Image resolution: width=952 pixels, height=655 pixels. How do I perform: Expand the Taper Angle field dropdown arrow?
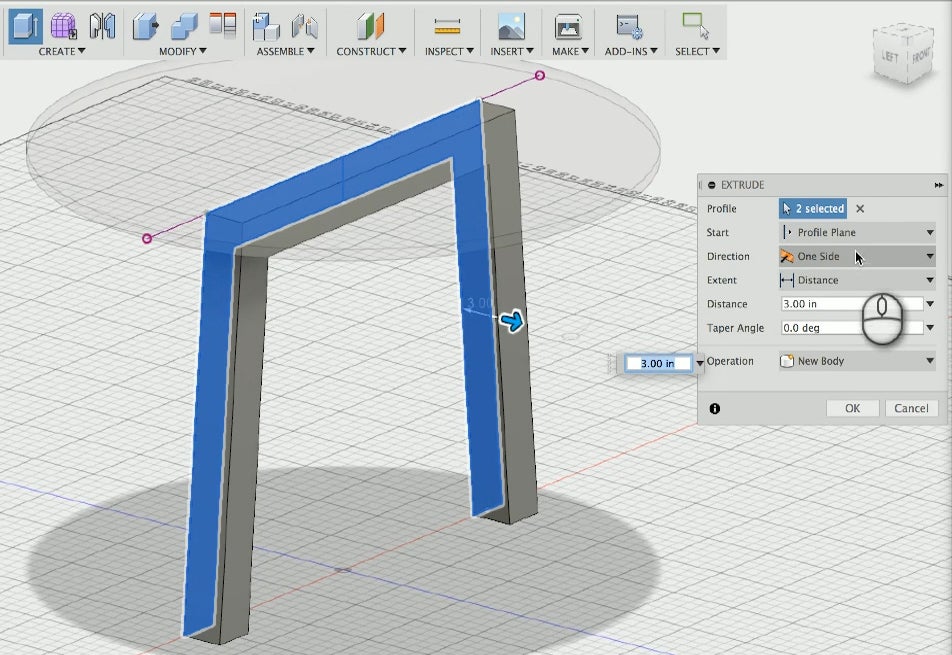(x=930, y=328)
